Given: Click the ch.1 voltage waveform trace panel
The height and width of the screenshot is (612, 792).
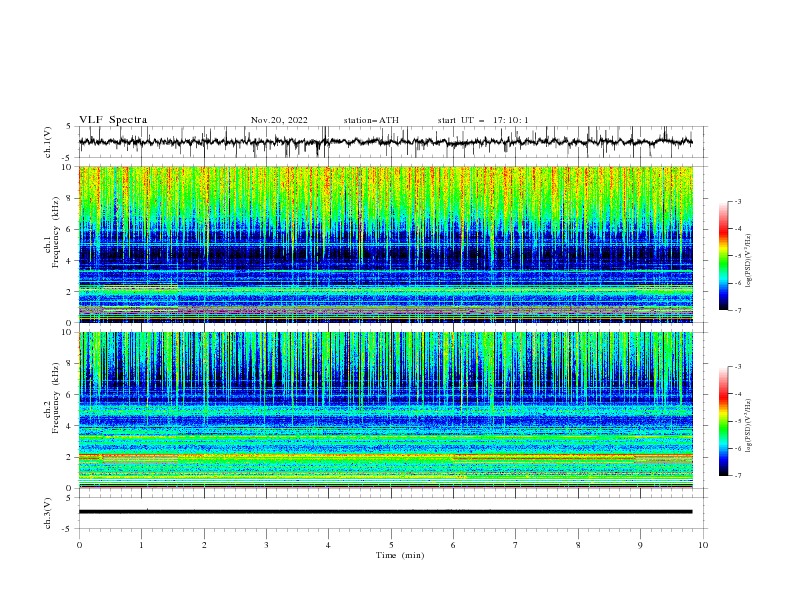Looking at the screenshot, I should pos(392,142).
